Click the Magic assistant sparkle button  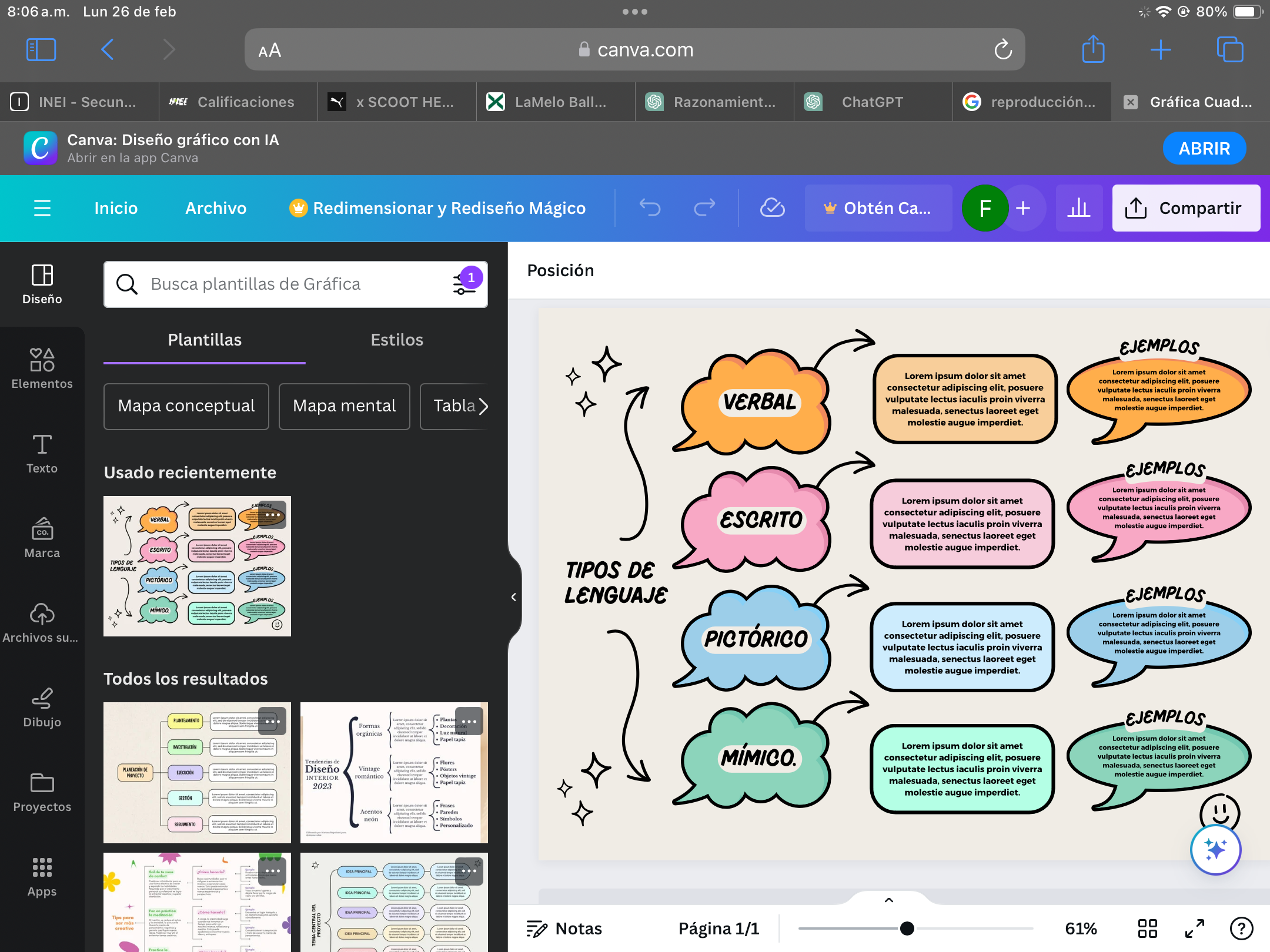1215,849
